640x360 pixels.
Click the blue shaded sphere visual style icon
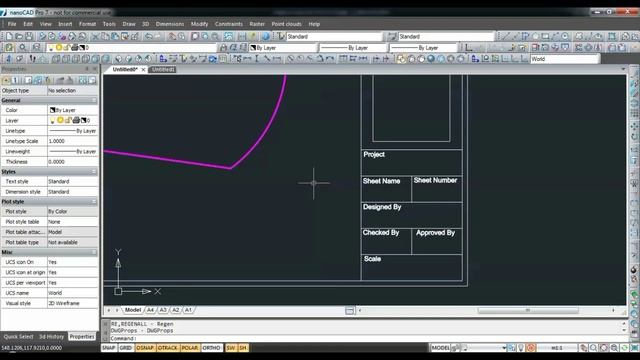[x=431, y=59]
